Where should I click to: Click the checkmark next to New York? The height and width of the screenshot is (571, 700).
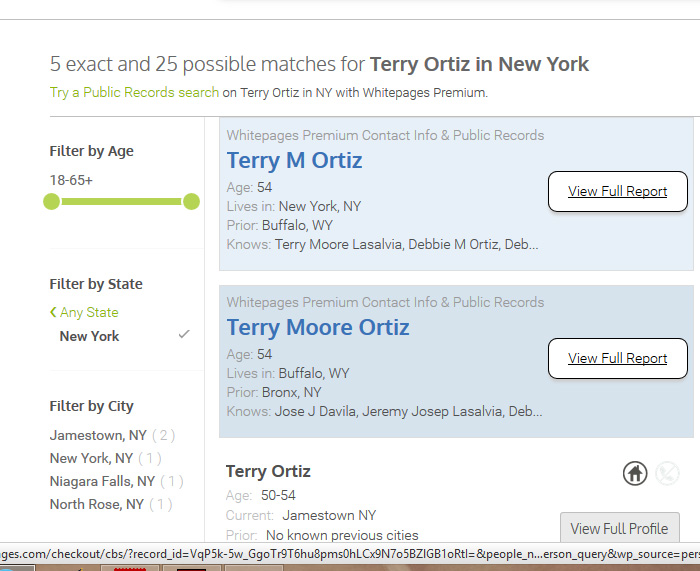pos(184,334)
